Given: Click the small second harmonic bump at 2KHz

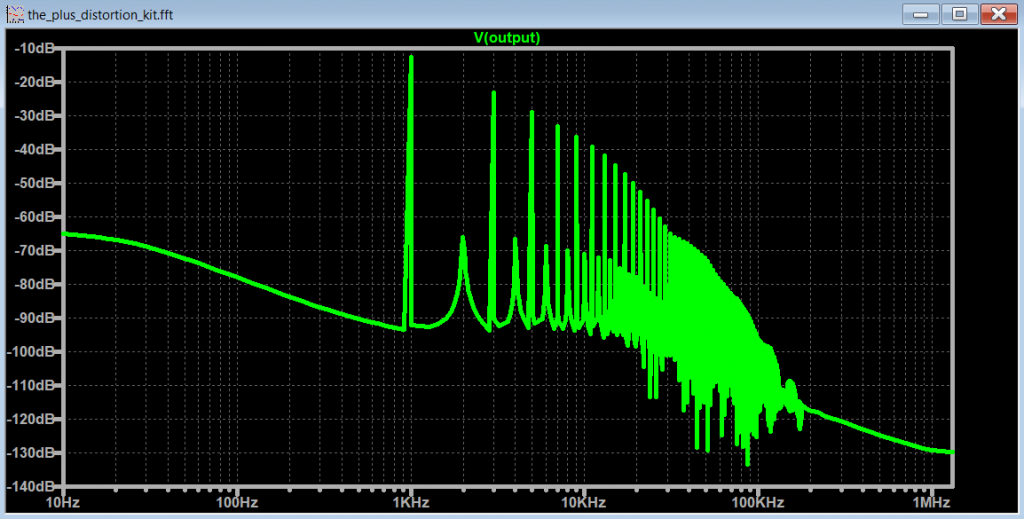Looking at the screenshot, I should (x=463, y=238).
